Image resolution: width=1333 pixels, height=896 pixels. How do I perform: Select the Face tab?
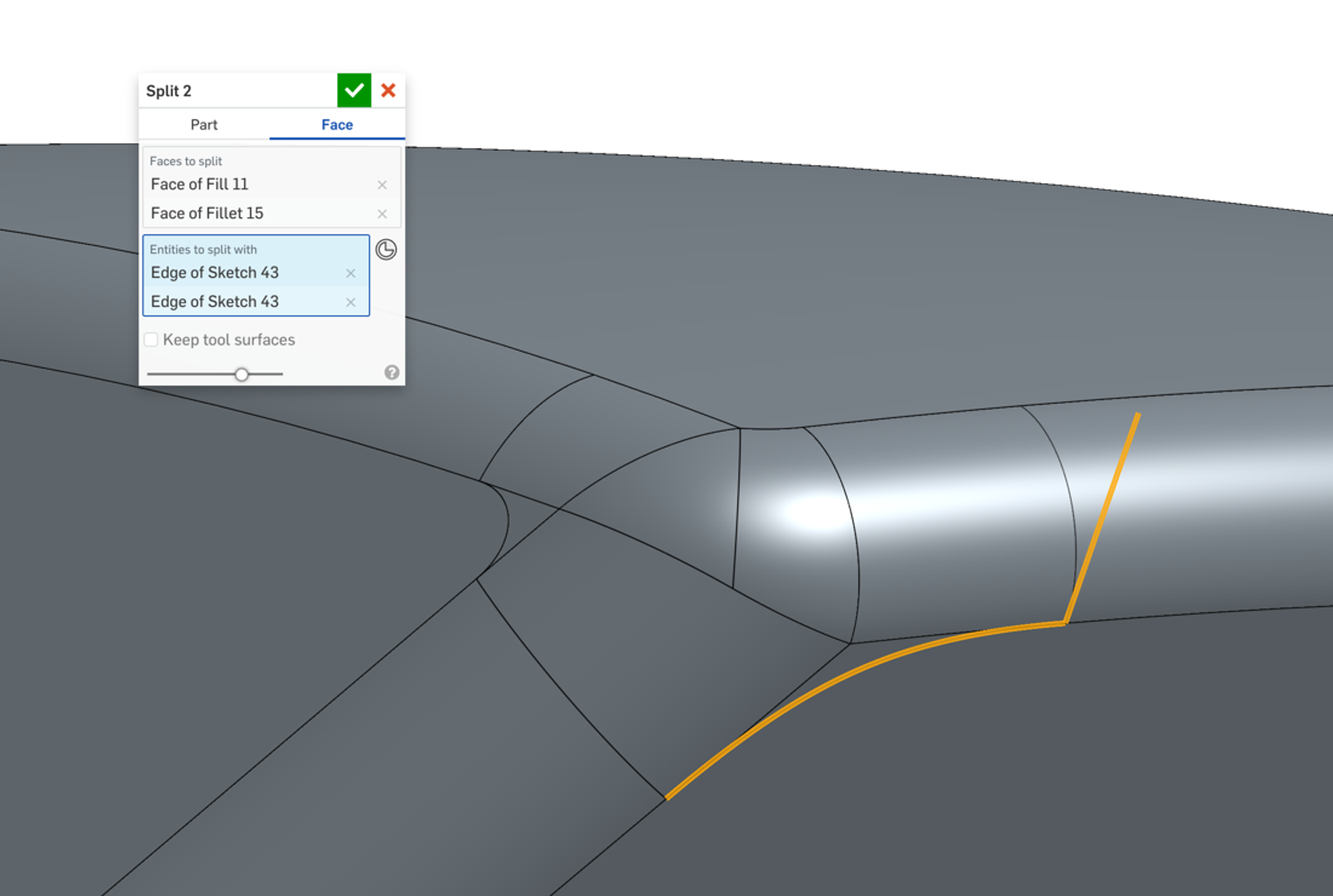[x=337, y=125]
